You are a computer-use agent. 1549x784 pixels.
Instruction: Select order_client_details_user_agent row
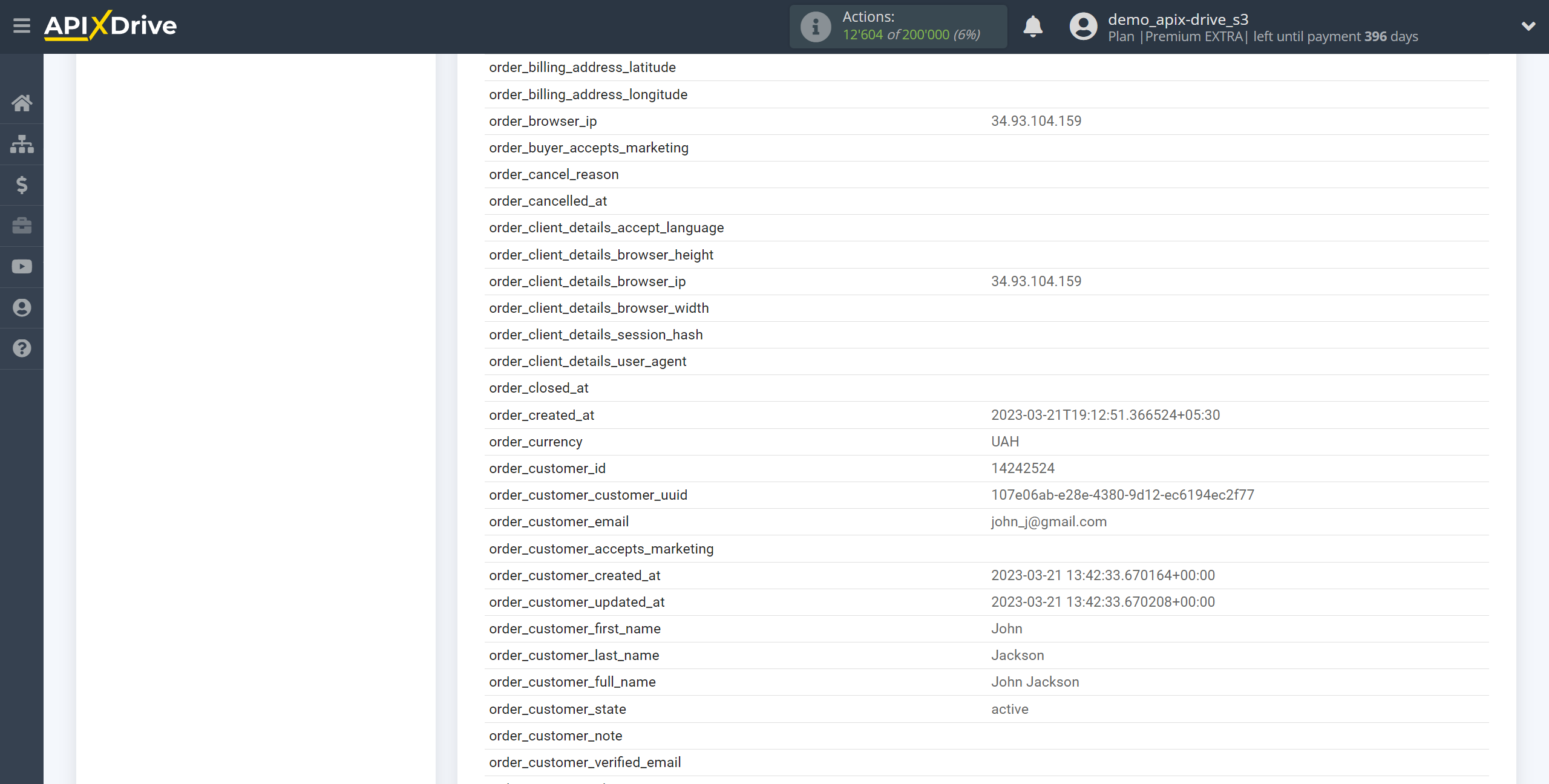point(986,361)
